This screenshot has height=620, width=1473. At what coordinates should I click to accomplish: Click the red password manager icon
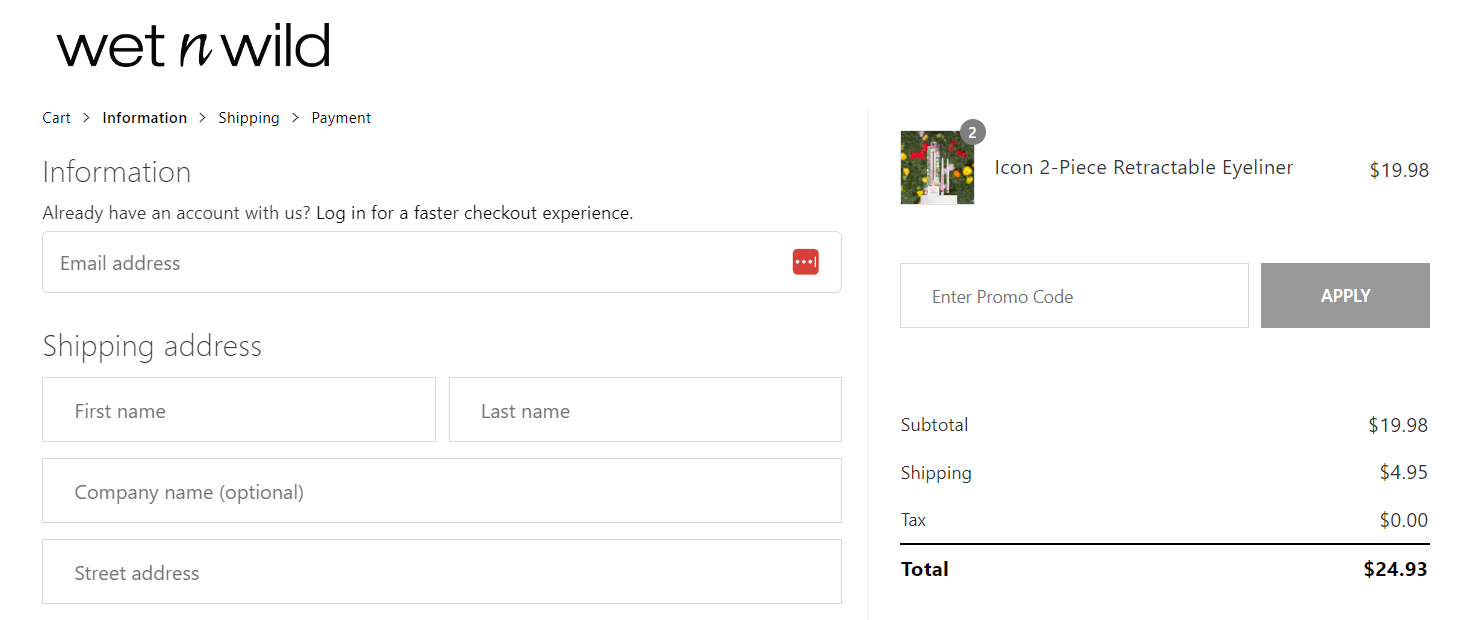[805, 262]
